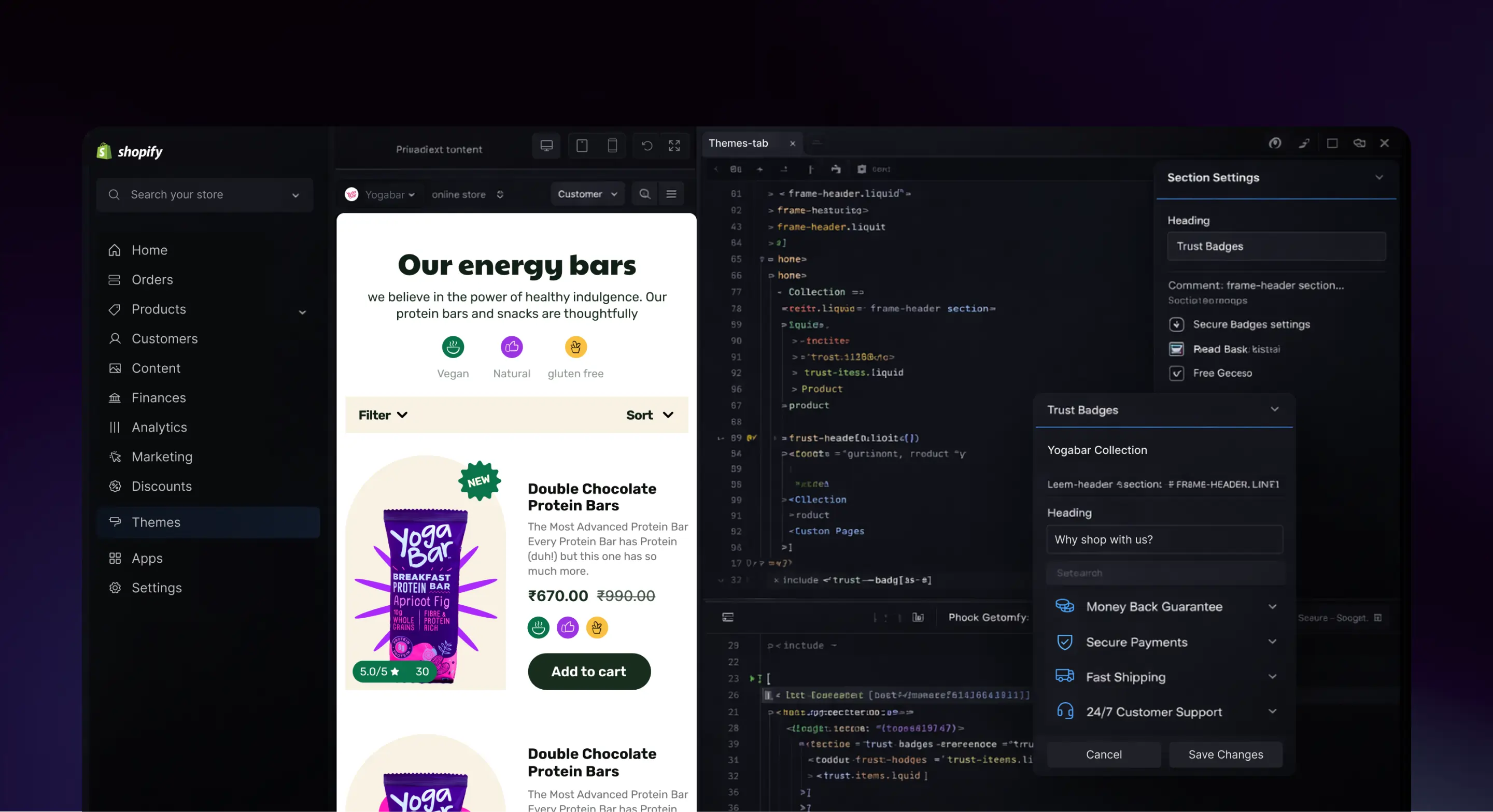Enable the Free Geceso checkbox
The width and height of the screenshot is (1493, 812).
(x=1177, y=374)
